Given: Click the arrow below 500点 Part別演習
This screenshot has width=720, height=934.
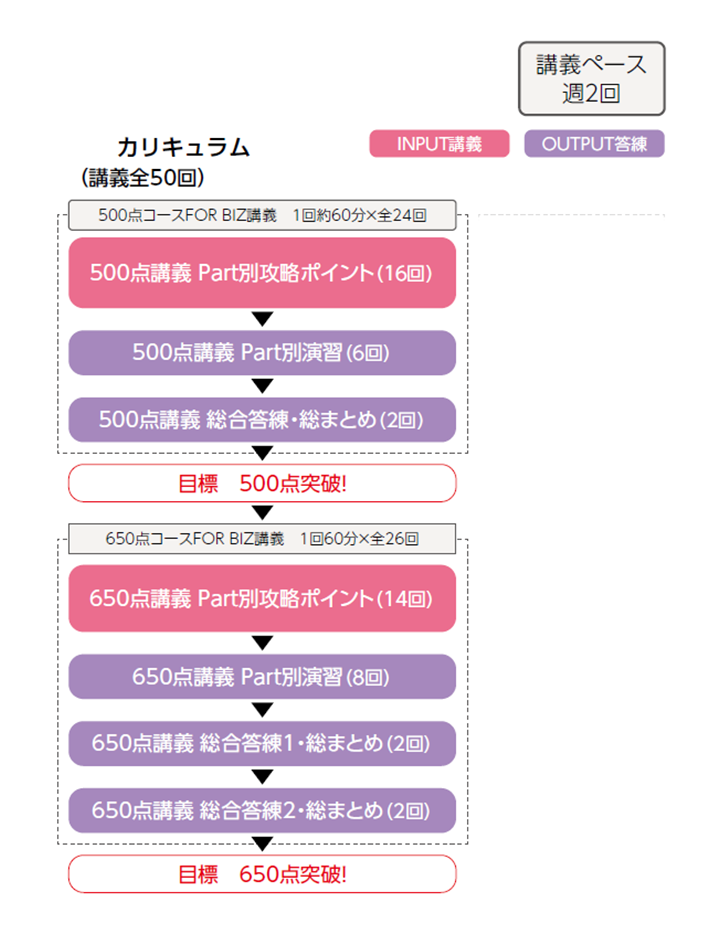Looking at the screenshot, I should 262,386.
